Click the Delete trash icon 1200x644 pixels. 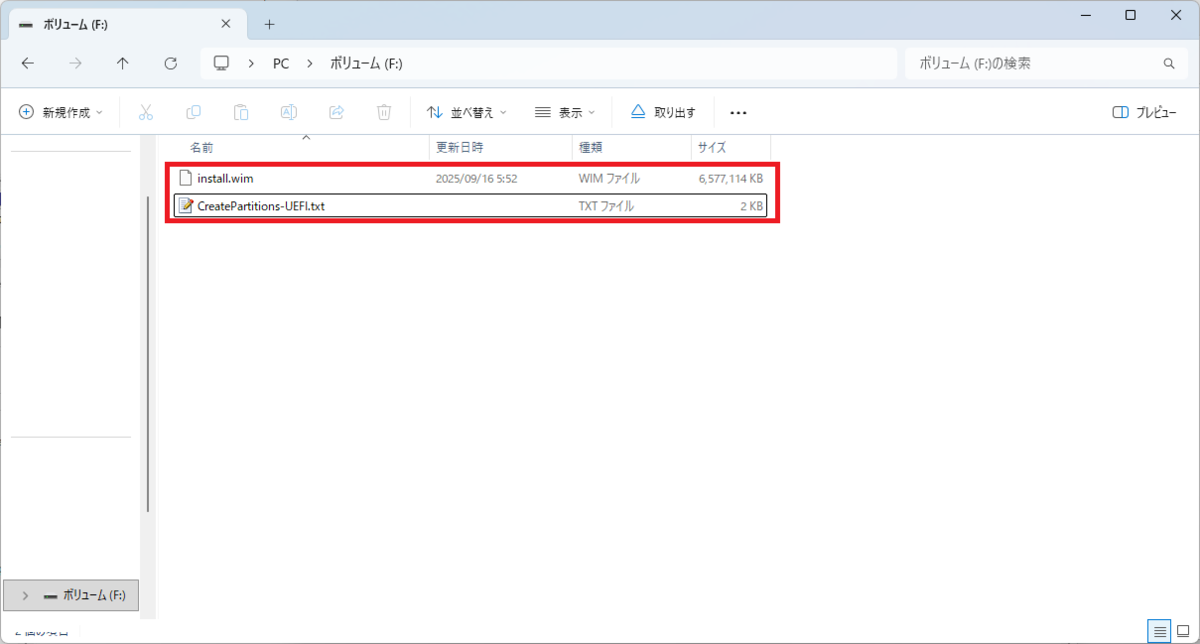click(x=384, y=112)
